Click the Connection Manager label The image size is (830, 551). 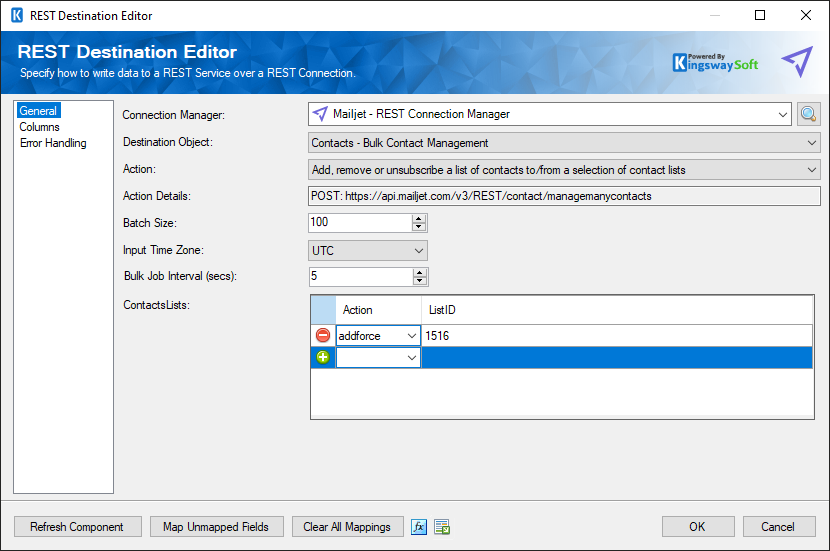click(174, 115)
